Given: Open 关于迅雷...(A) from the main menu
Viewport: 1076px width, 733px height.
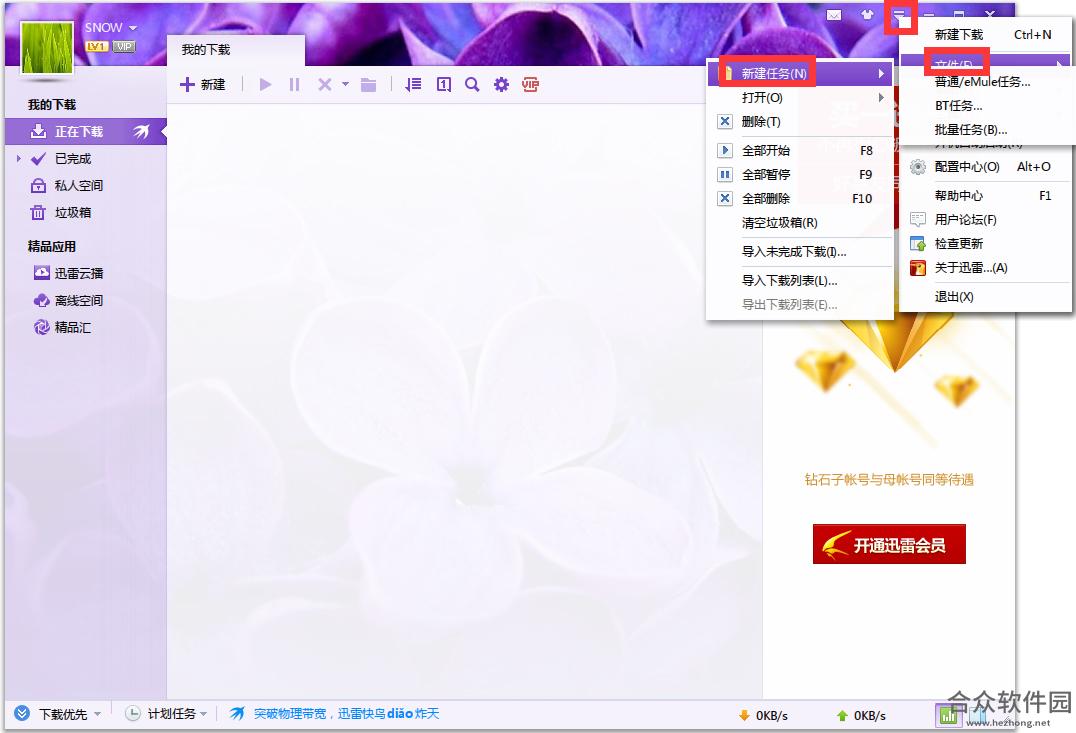Looking at the screenshot, I should coord(987,268).
